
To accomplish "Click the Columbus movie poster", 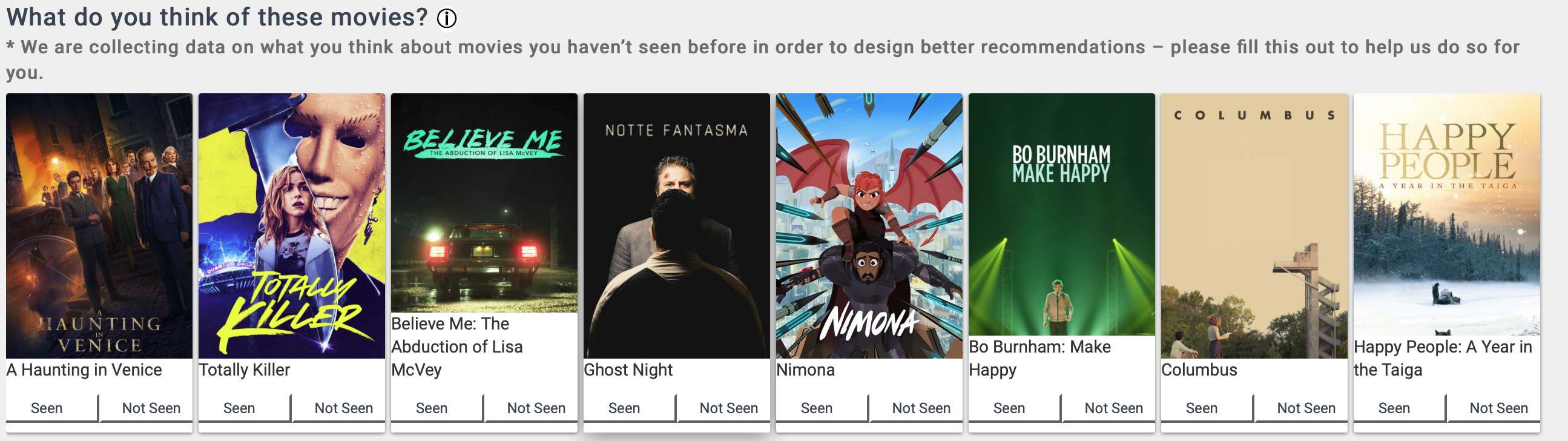I will (x=1254, y=226).
